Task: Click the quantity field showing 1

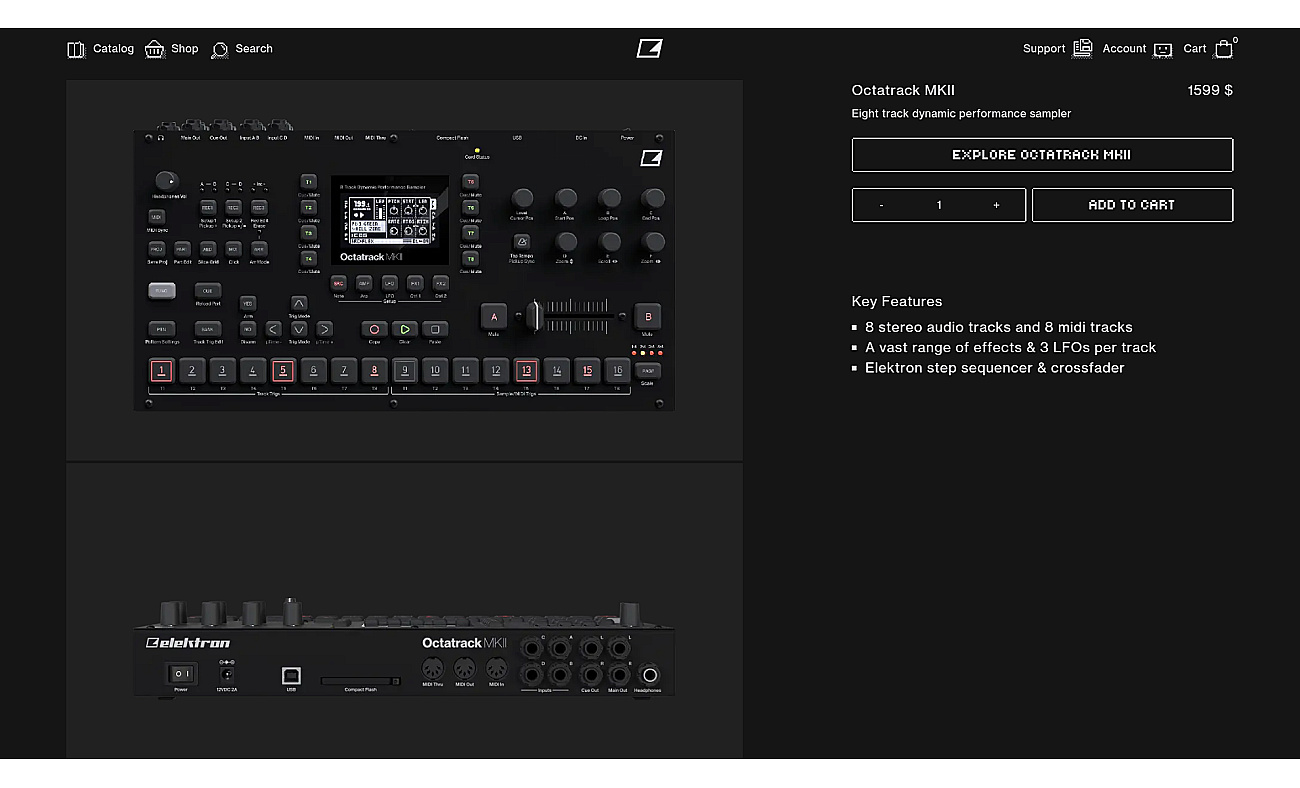Action: 939,205
